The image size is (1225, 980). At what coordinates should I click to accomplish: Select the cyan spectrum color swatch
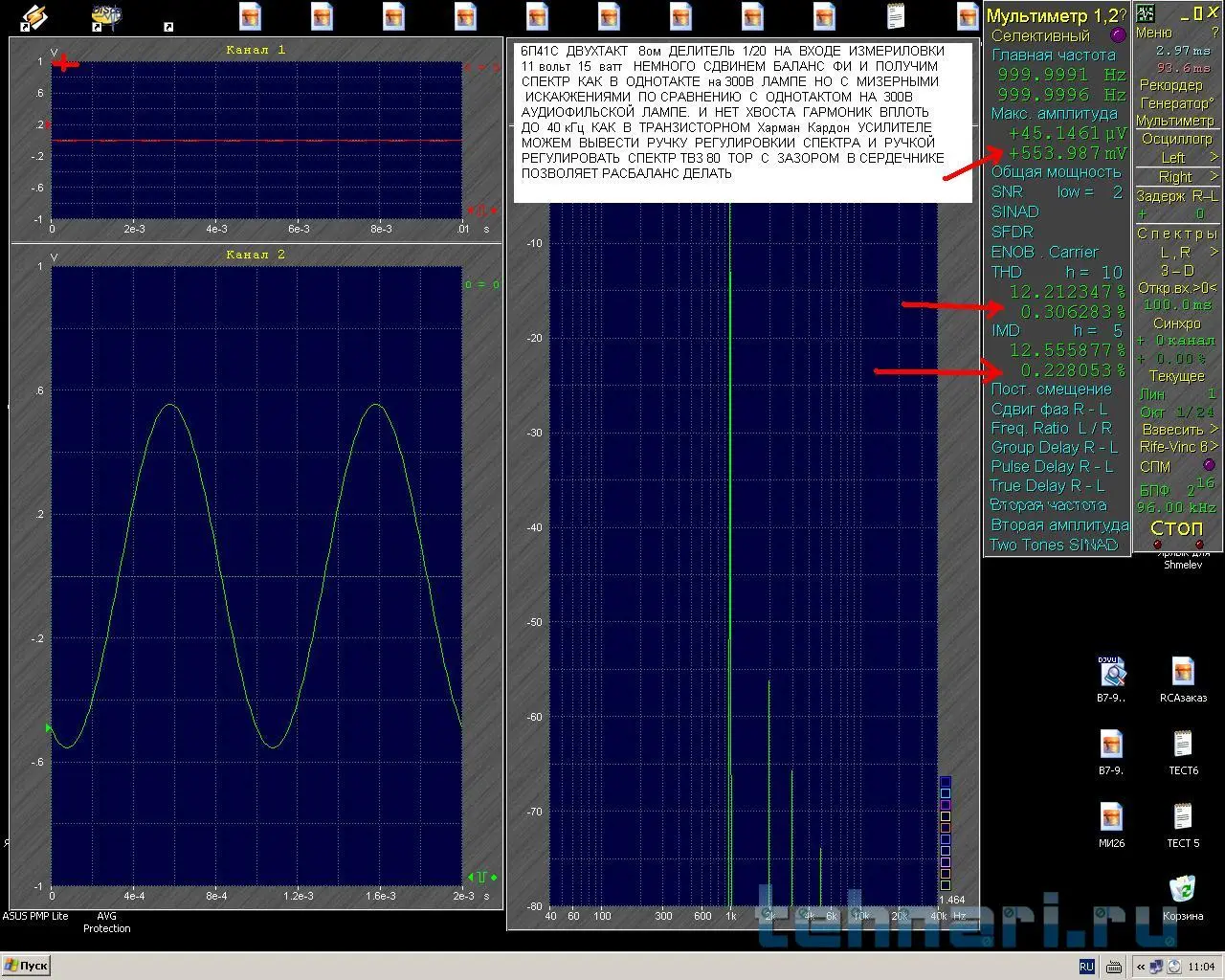946,792
